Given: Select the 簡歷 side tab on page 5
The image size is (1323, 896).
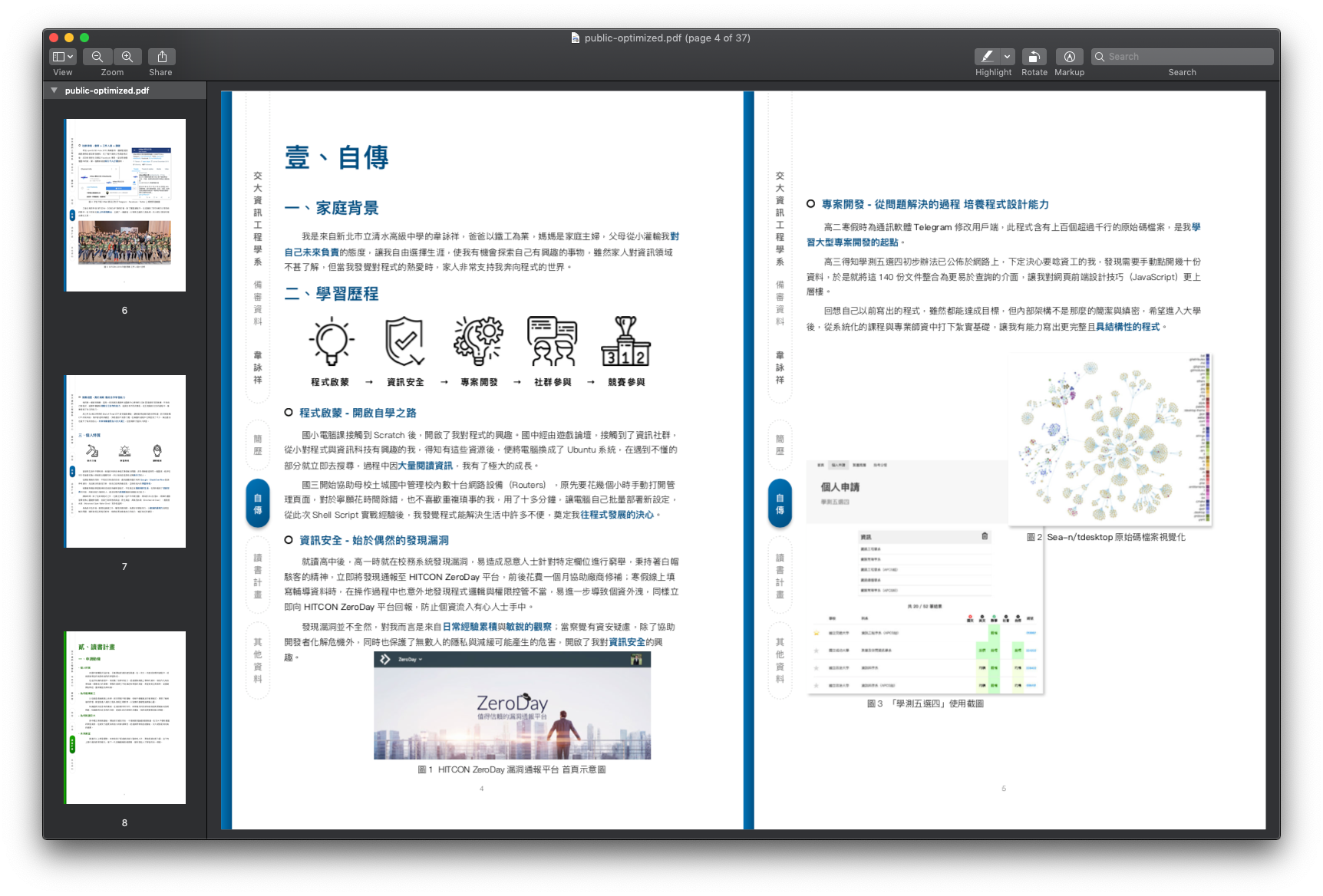Looking at the screenshot, I should point(780,445).
